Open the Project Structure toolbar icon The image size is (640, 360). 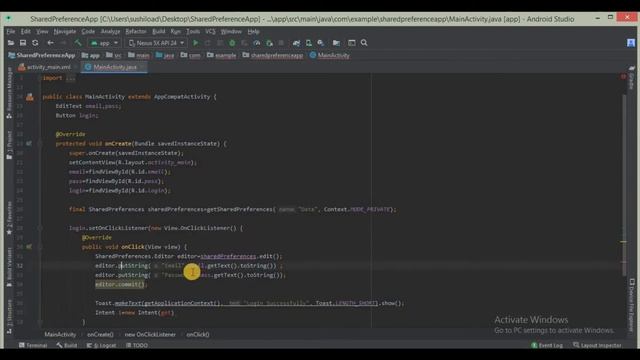pyautogui.click(x=336, y=43)
